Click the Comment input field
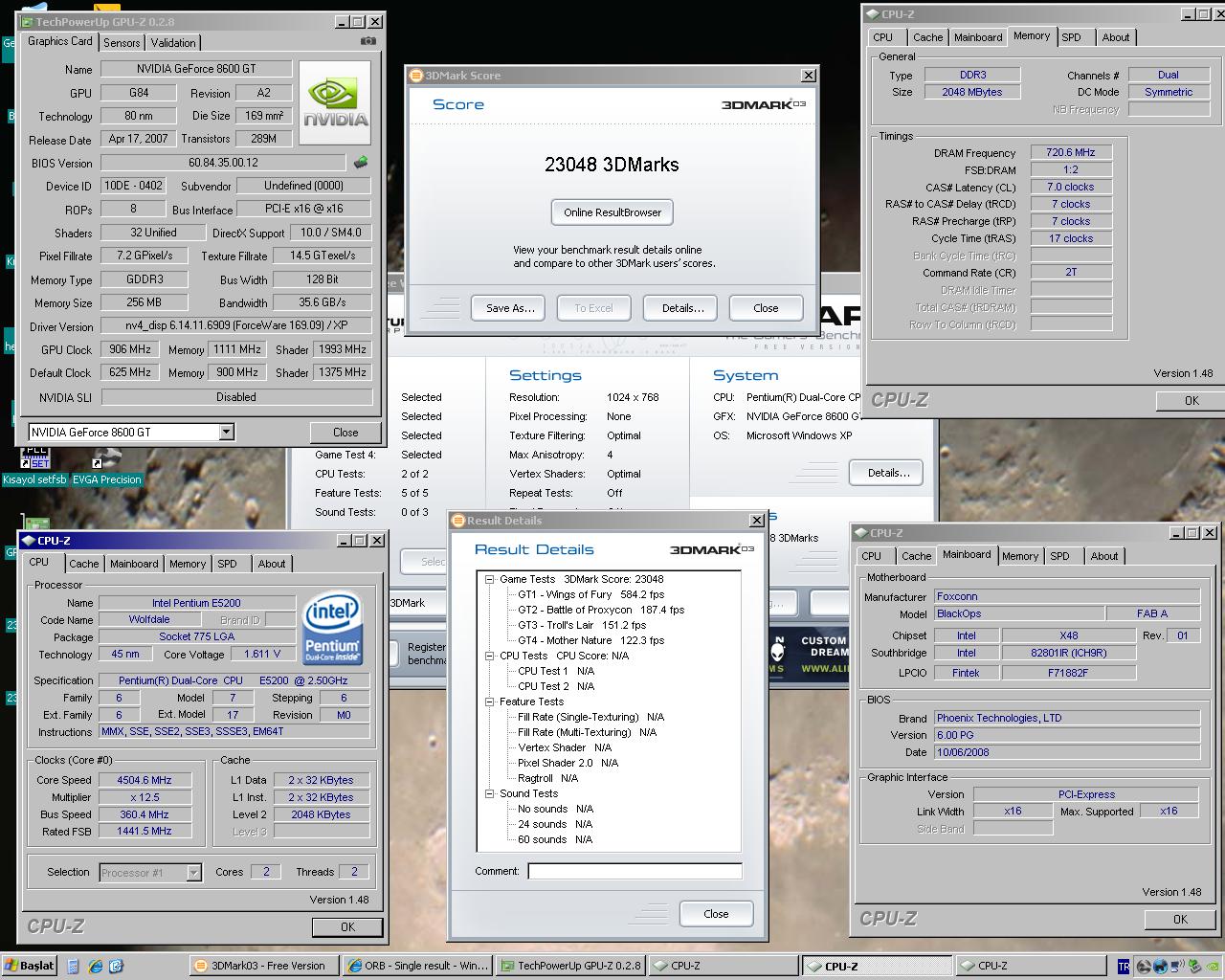Screen dimensions: 1225x980 pos(635,871)
